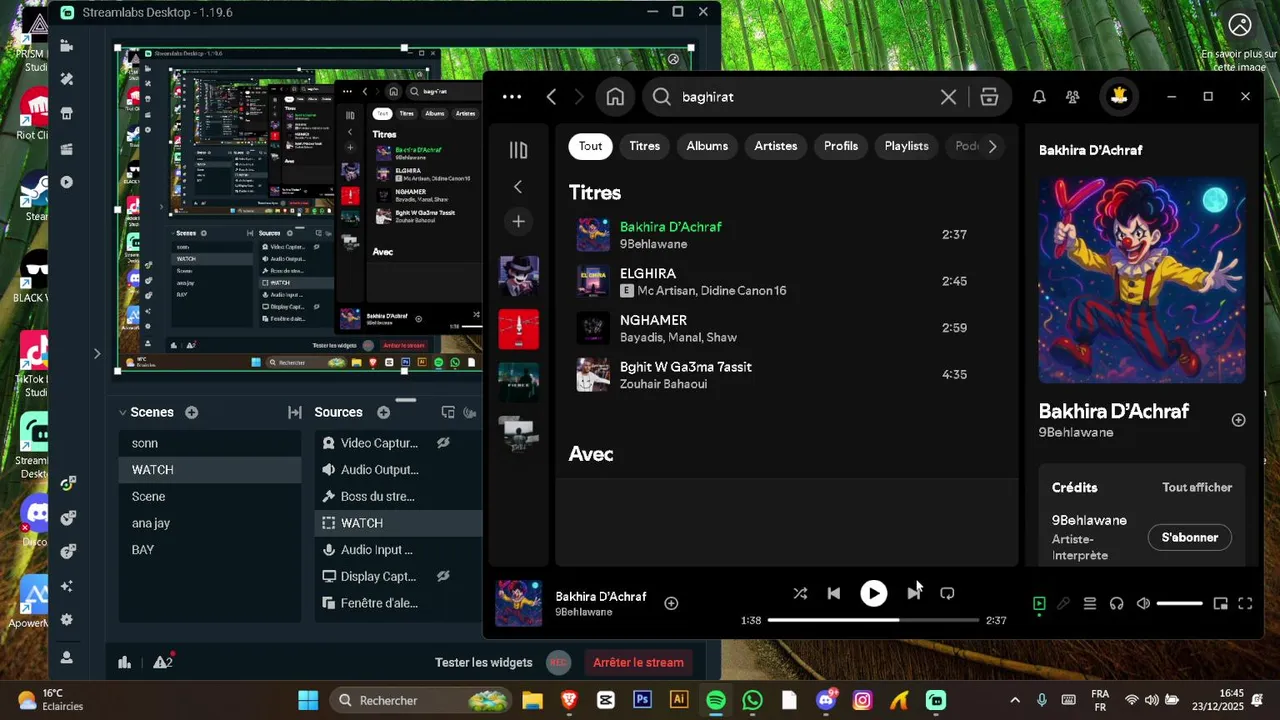Viewport: 1280px width, 720px height.
Task: Go back in Spotify navigation
Action: coord(551,97)
